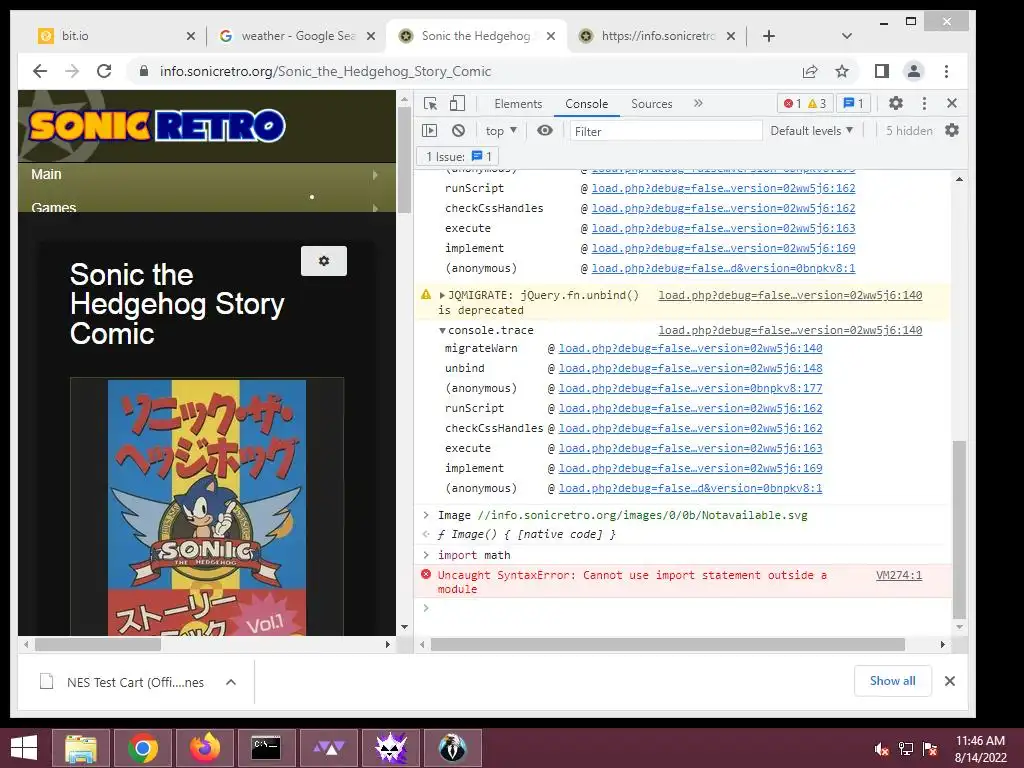Screen dimensions: 1024x768
Task: Expand the JQMIGRATE unbind warning
Action: click(442, 295)
